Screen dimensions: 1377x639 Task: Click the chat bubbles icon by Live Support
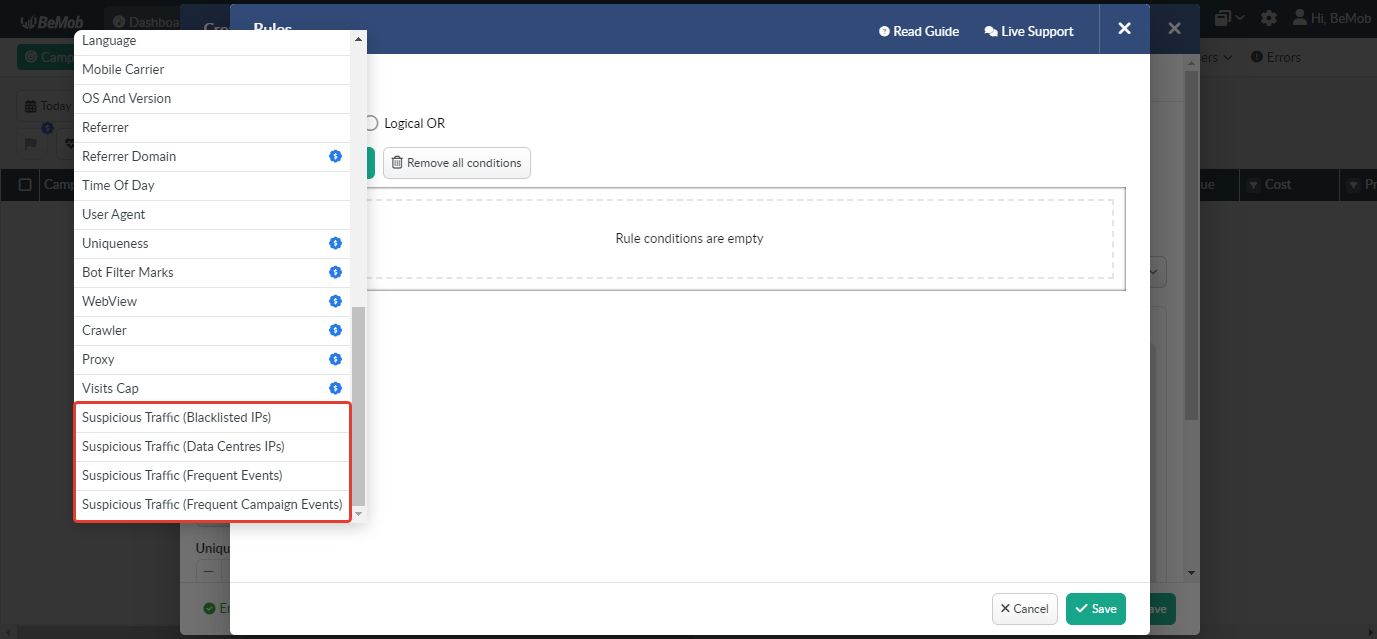coord(991,32)
